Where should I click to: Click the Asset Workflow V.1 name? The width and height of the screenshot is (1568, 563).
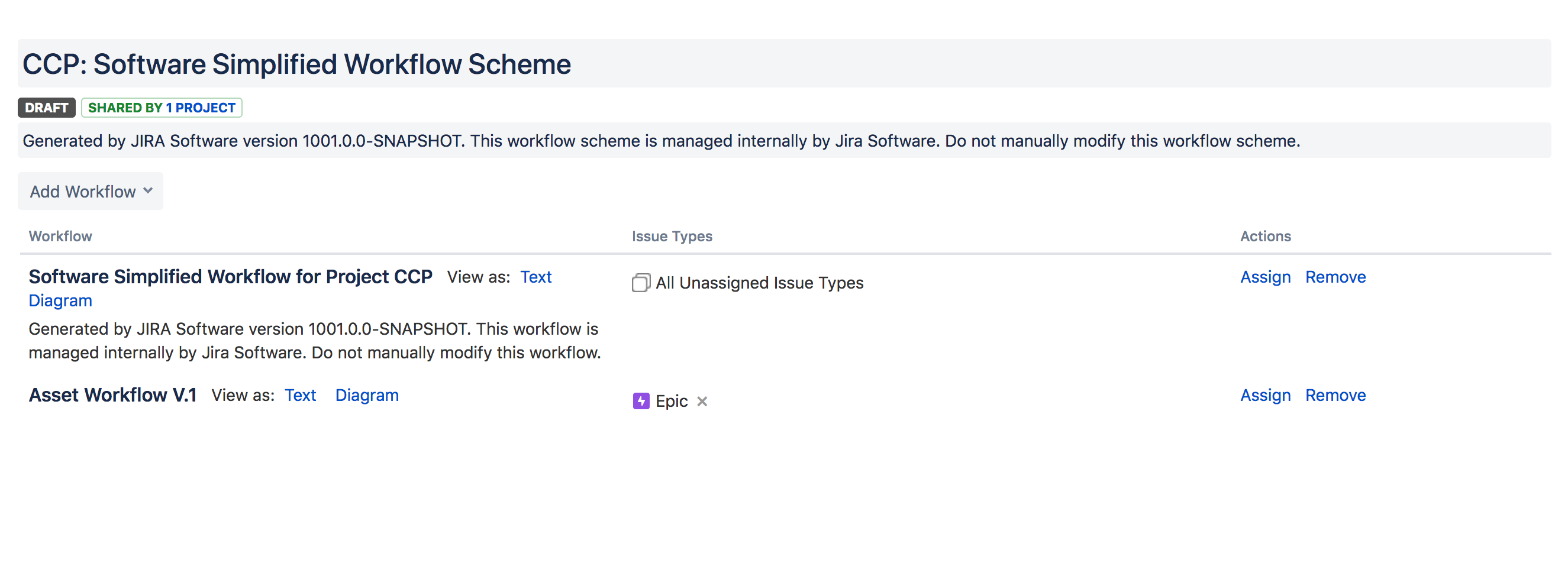[x=112, y=395]
